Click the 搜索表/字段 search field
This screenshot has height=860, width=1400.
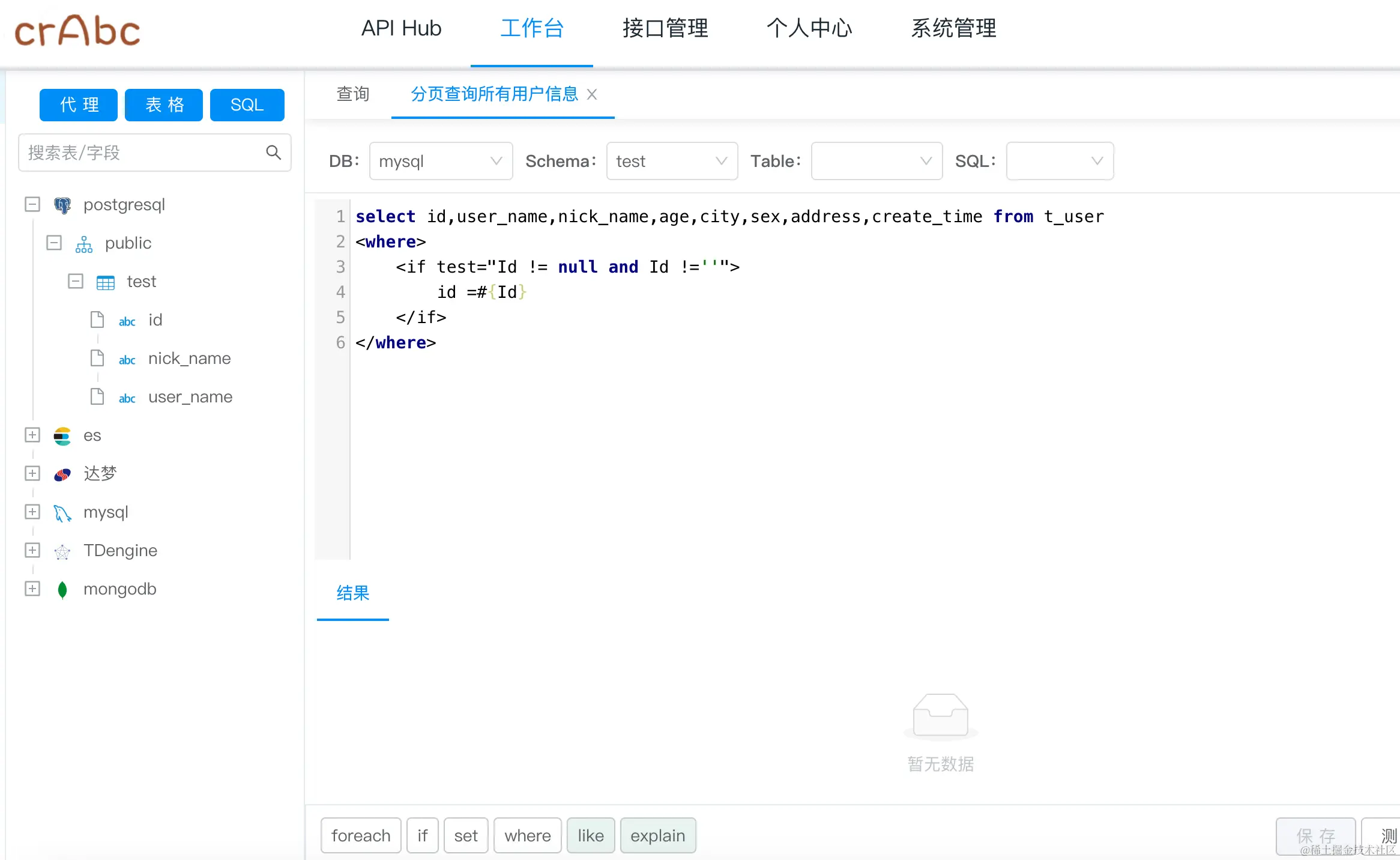(x=141, y=153)
